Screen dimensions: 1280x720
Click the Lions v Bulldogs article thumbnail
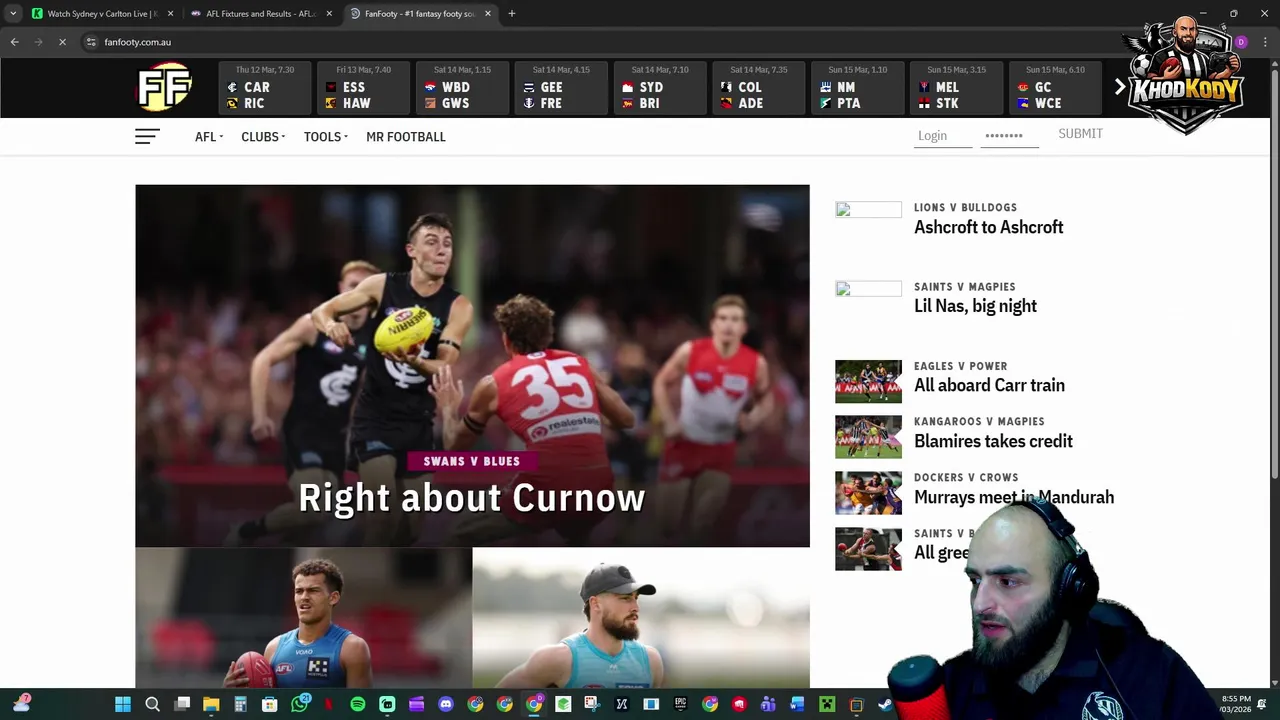pyautogui.click(x=868, y=209)
